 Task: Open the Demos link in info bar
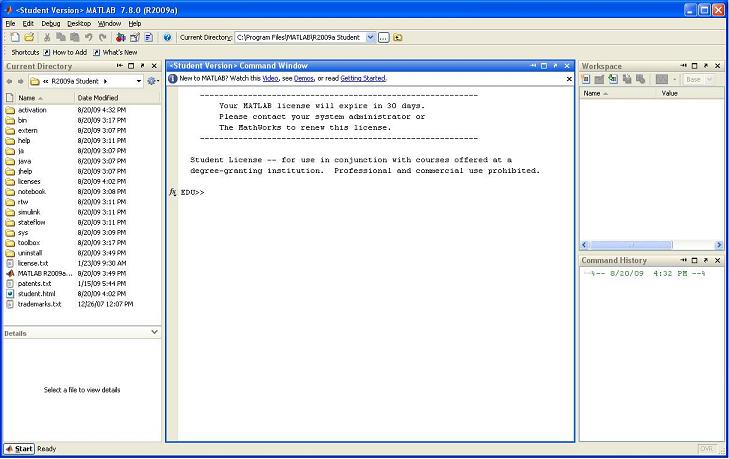coord(304,79)
